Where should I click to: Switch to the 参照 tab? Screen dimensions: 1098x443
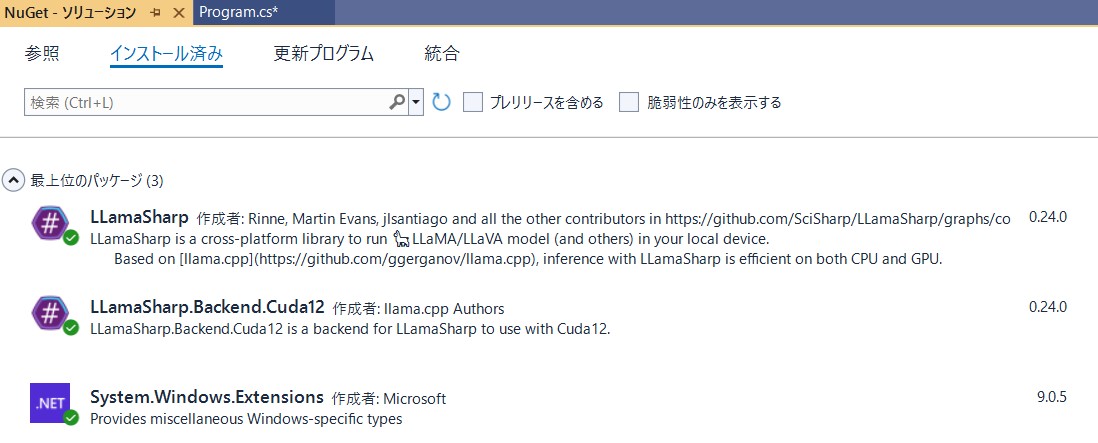(x=42, y=53)
